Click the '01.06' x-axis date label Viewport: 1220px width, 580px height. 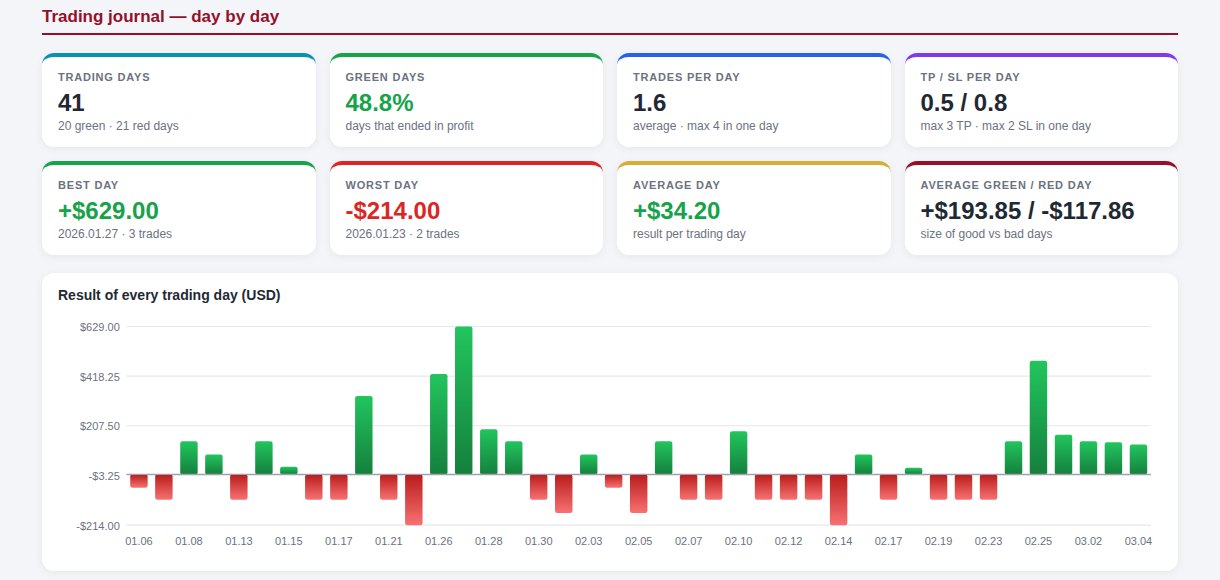click(x=139, y=541)
